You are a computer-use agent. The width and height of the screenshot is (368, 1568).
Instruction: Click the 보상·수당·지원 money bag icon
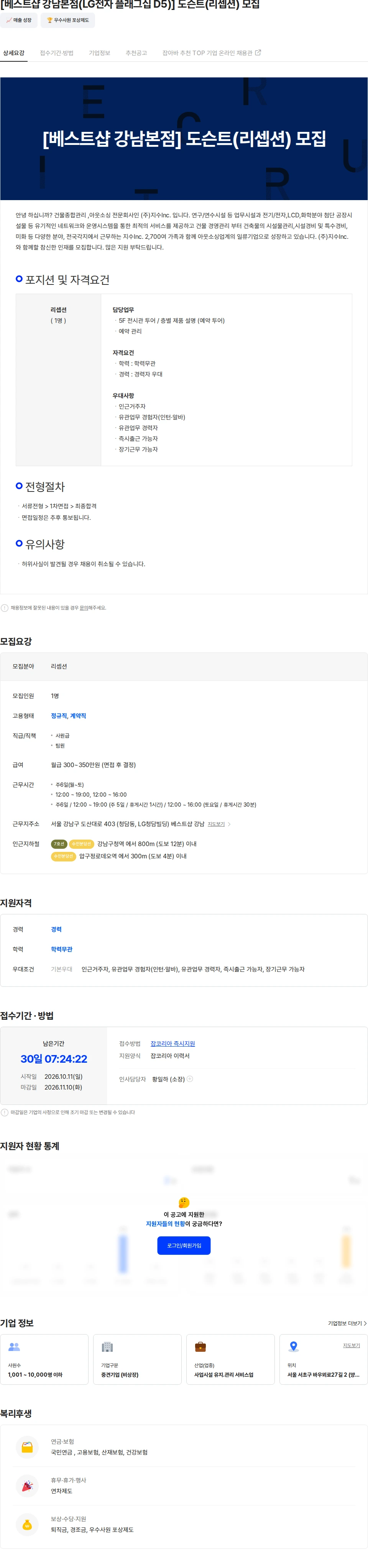[27, 1525]
